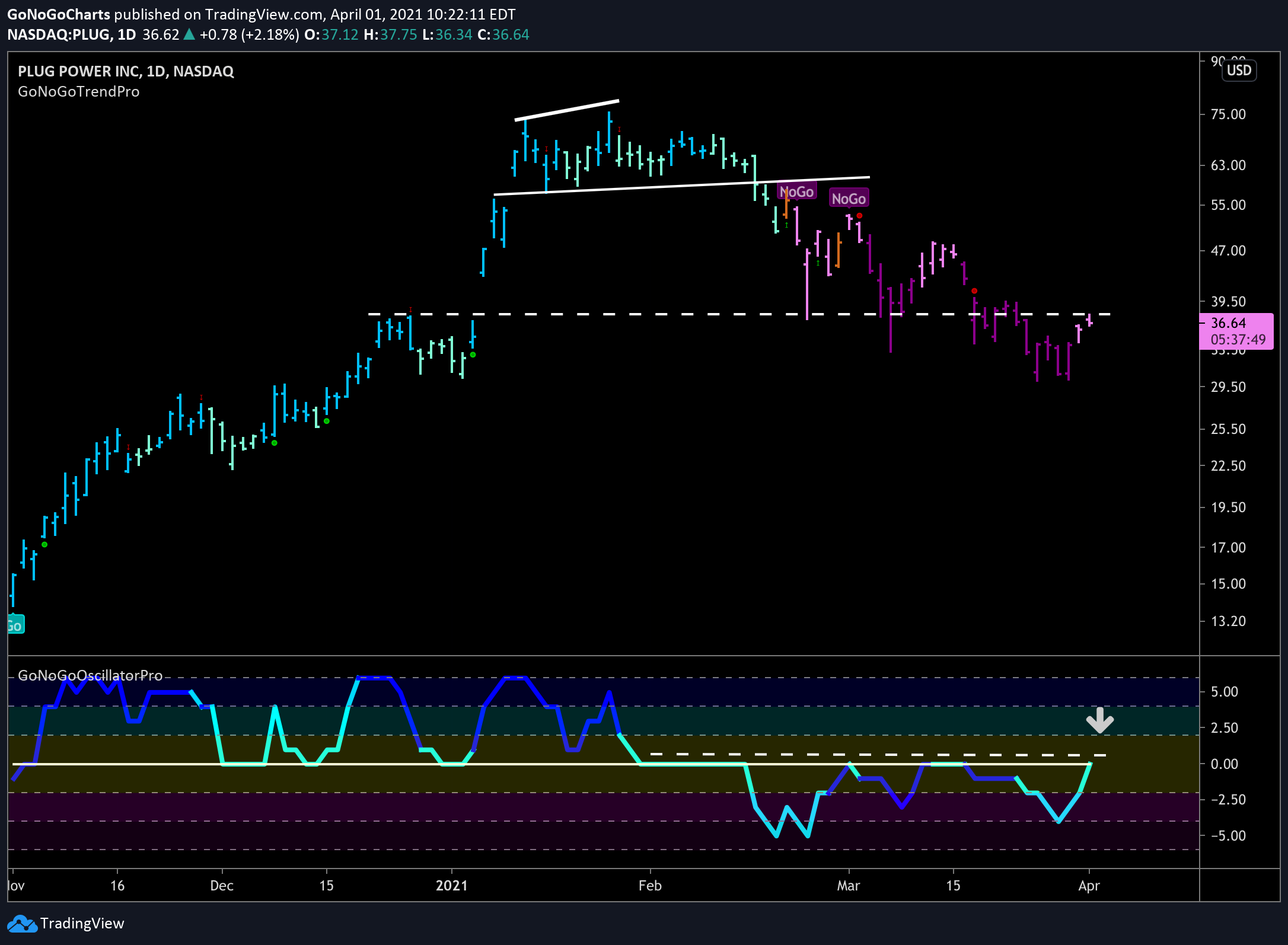The height and width of the screenshot is (945, 1288).
Task: Click the oscillator 0.00 axis label
Action: pyautogui.click(x=1224, y=764)
